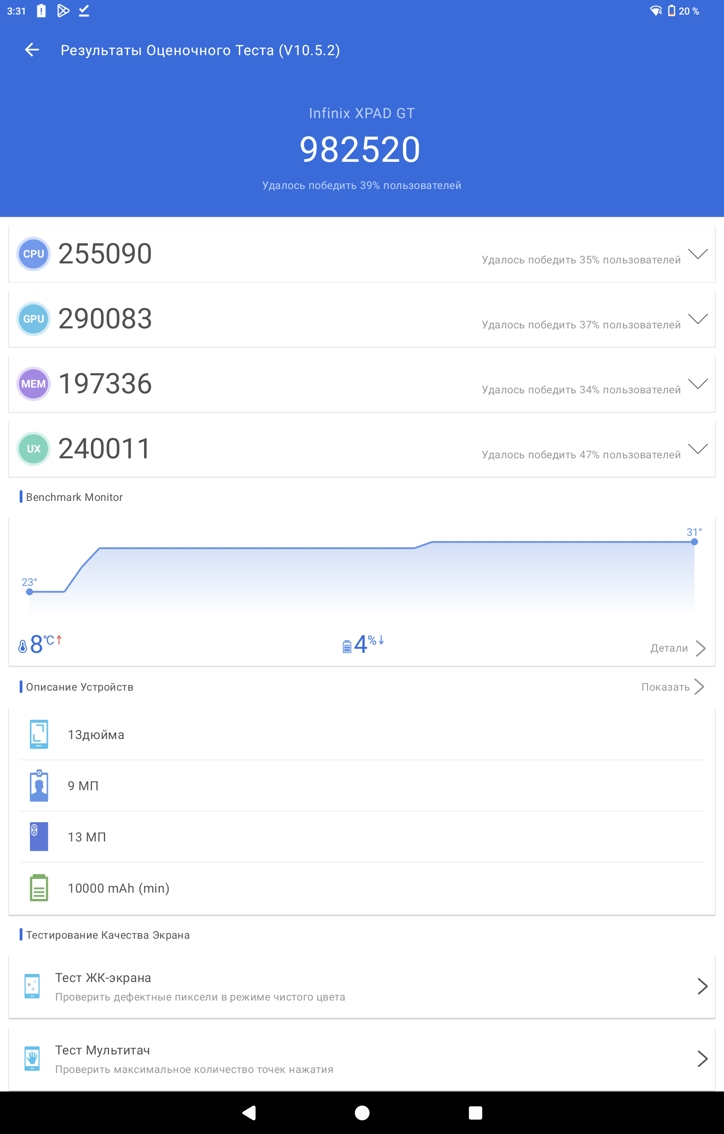Tap the UX score badge icon

click(33, 448)
